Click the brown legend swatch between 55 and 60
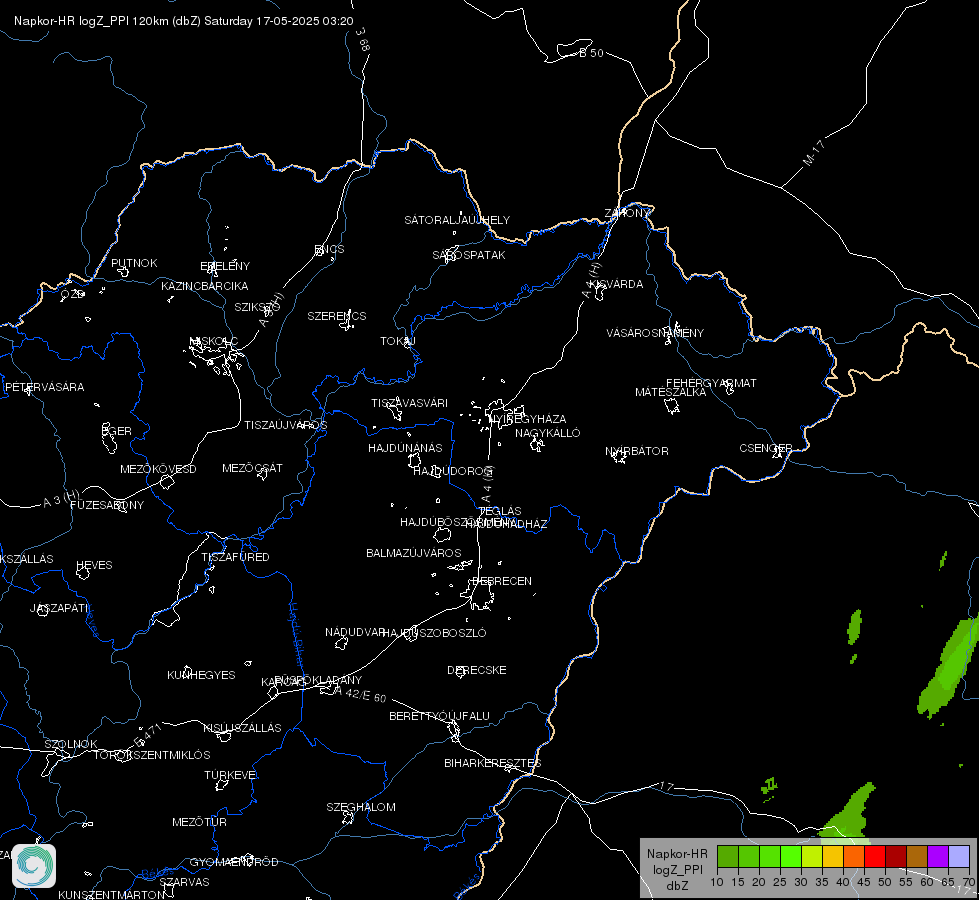 pos(917,856)
